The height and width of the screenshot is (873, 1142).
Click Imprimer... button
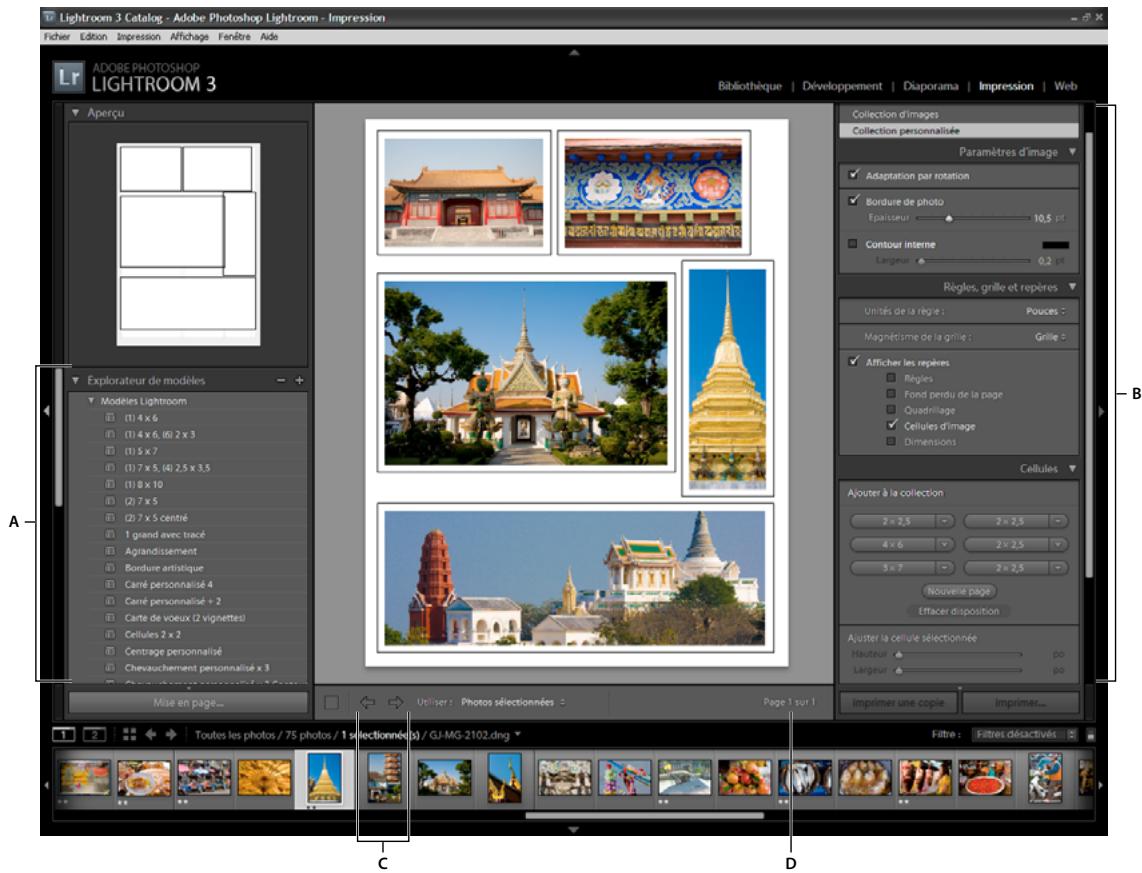[1020, 703]
